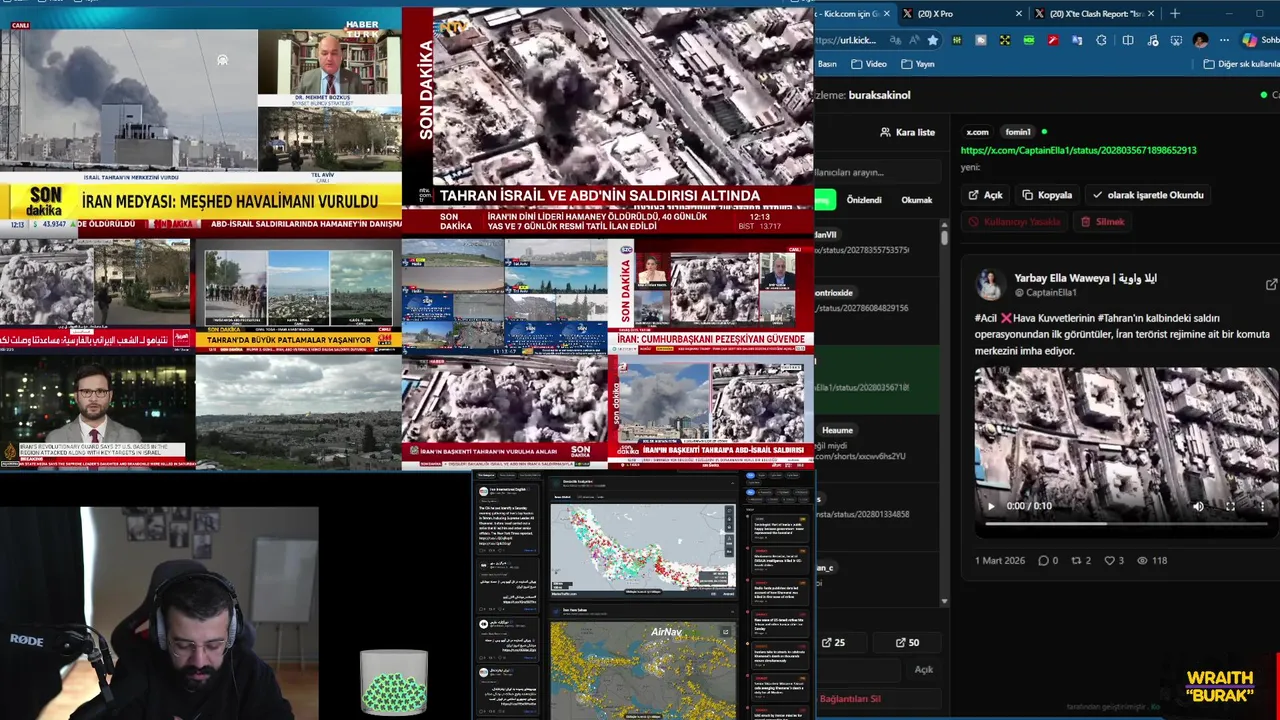
Task: Click olarak işaretle Okundu button
Action: (x=1147, y=195)
